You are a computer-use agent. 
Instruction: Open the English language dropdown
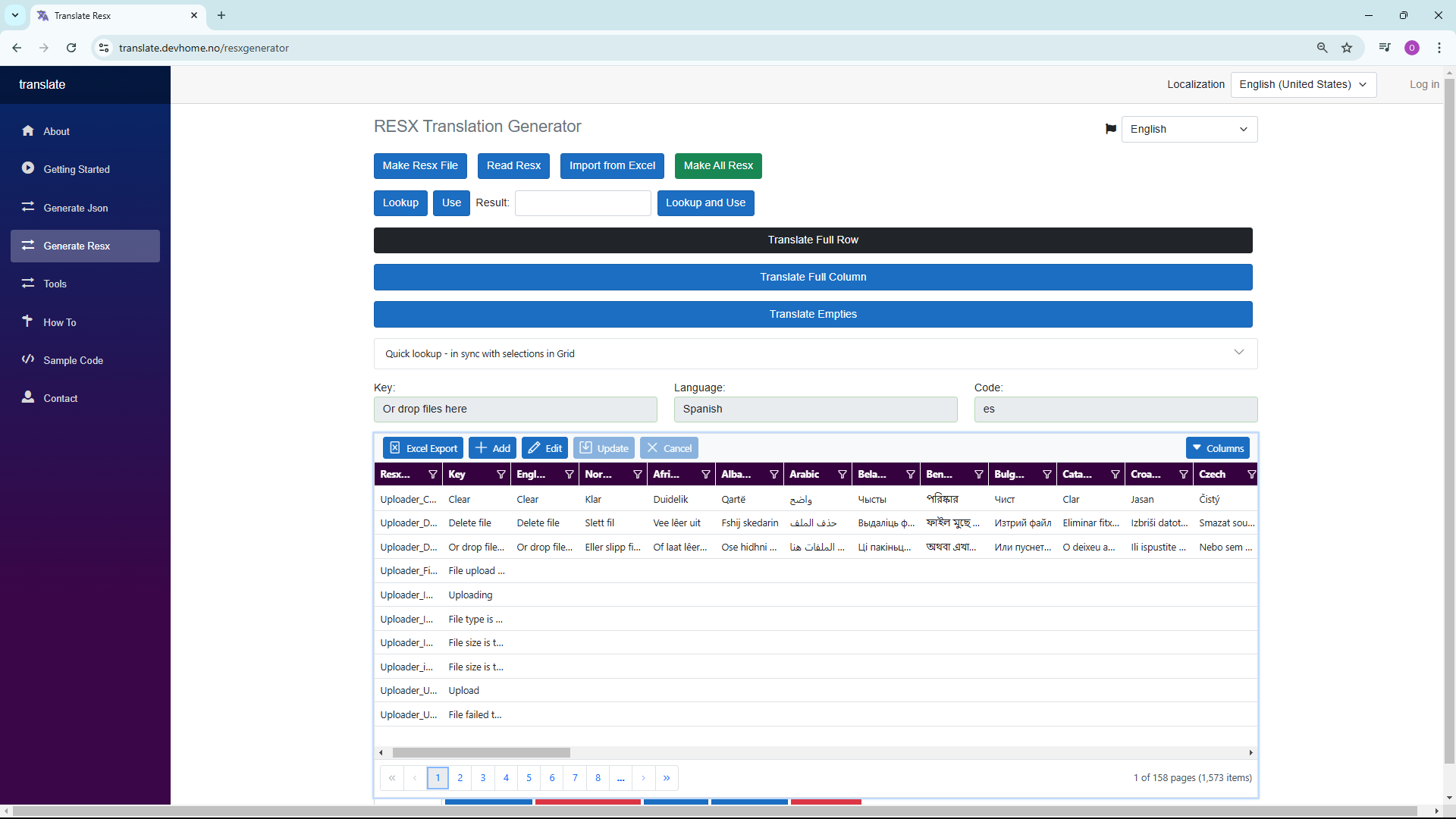(1188, 129)
